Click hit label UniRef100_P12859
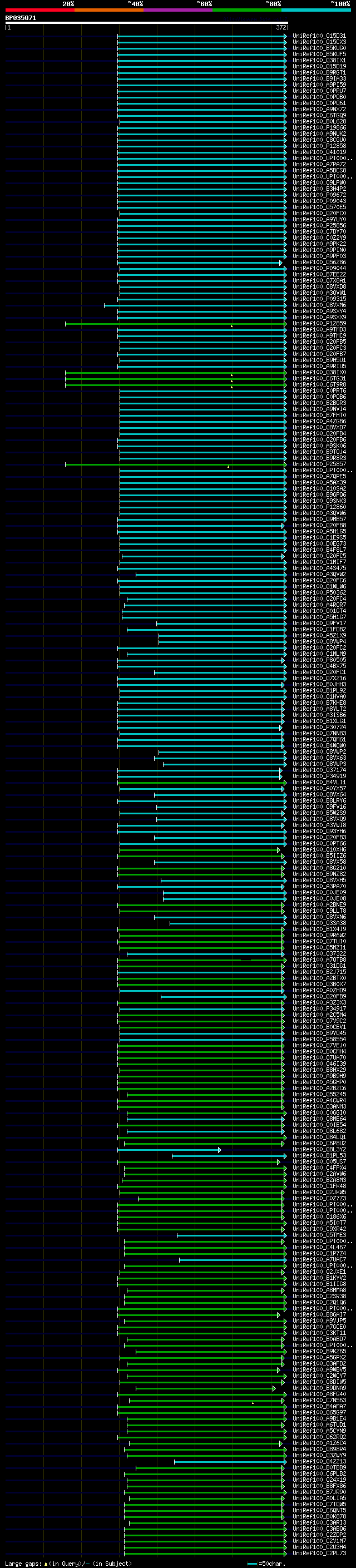 [319, 323]
